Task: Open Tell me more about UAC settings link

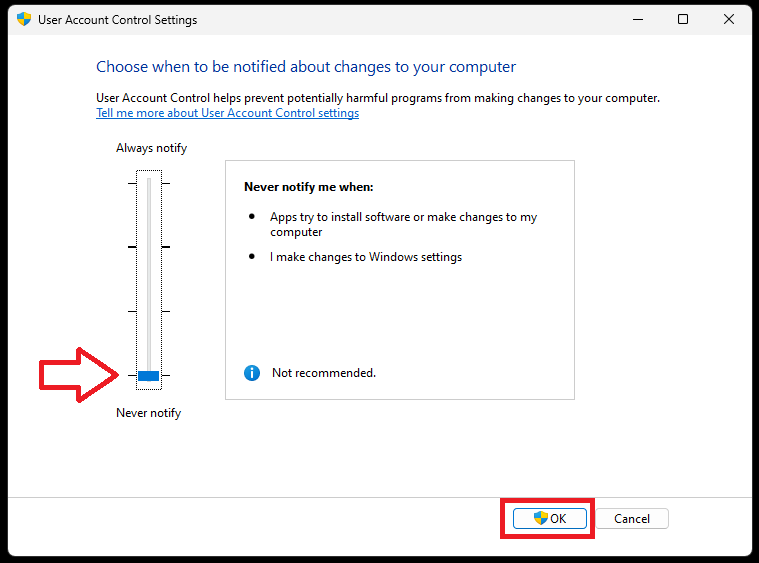Action: pos(228,113)
